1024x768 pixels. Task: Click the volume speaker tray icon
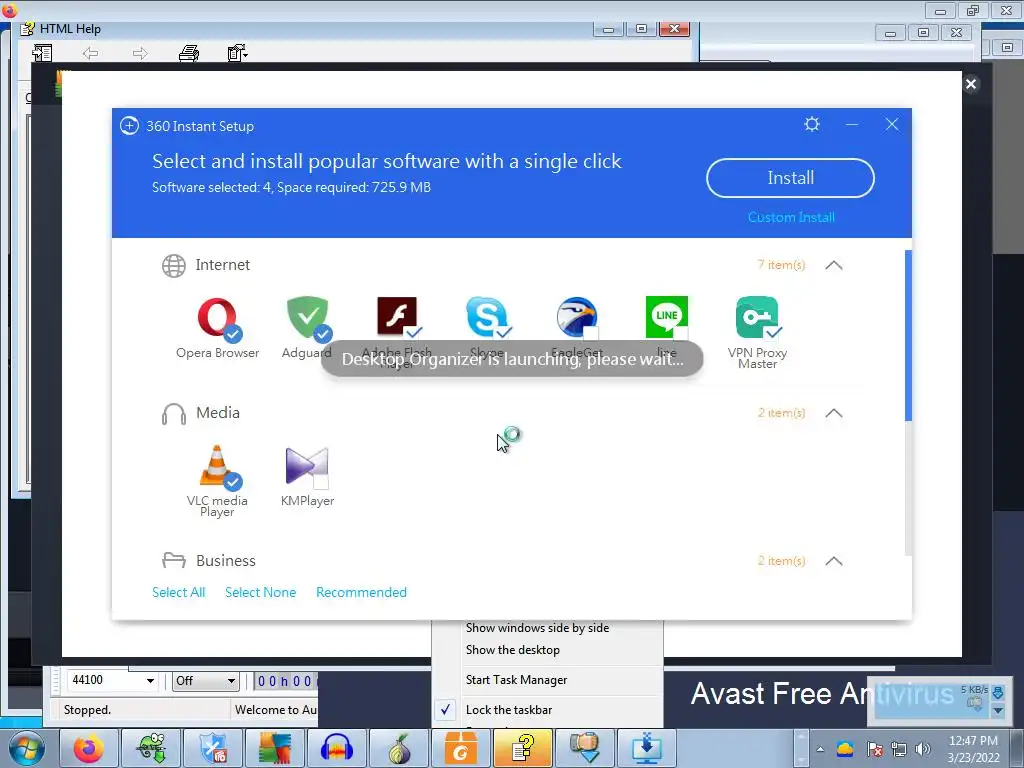pyautogui.click(x=923, y=749)
